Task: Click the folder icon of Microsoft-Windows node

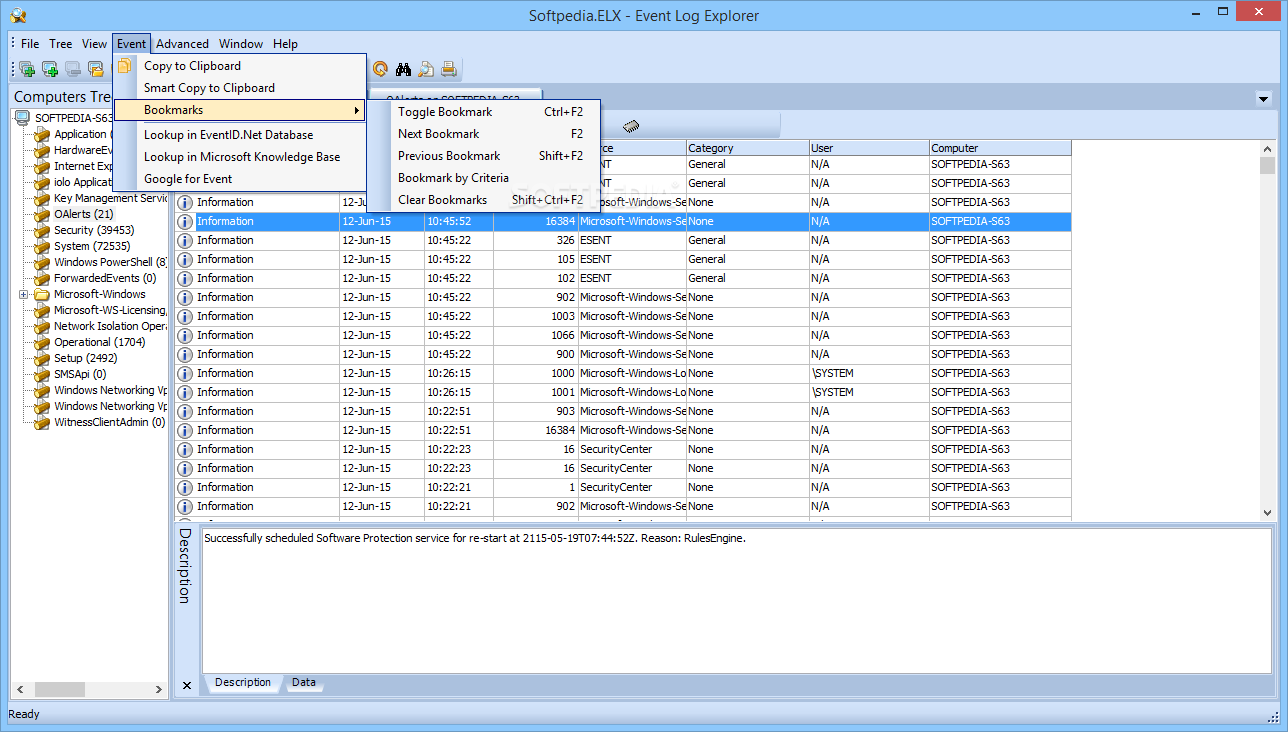Action: coord(41,294)
